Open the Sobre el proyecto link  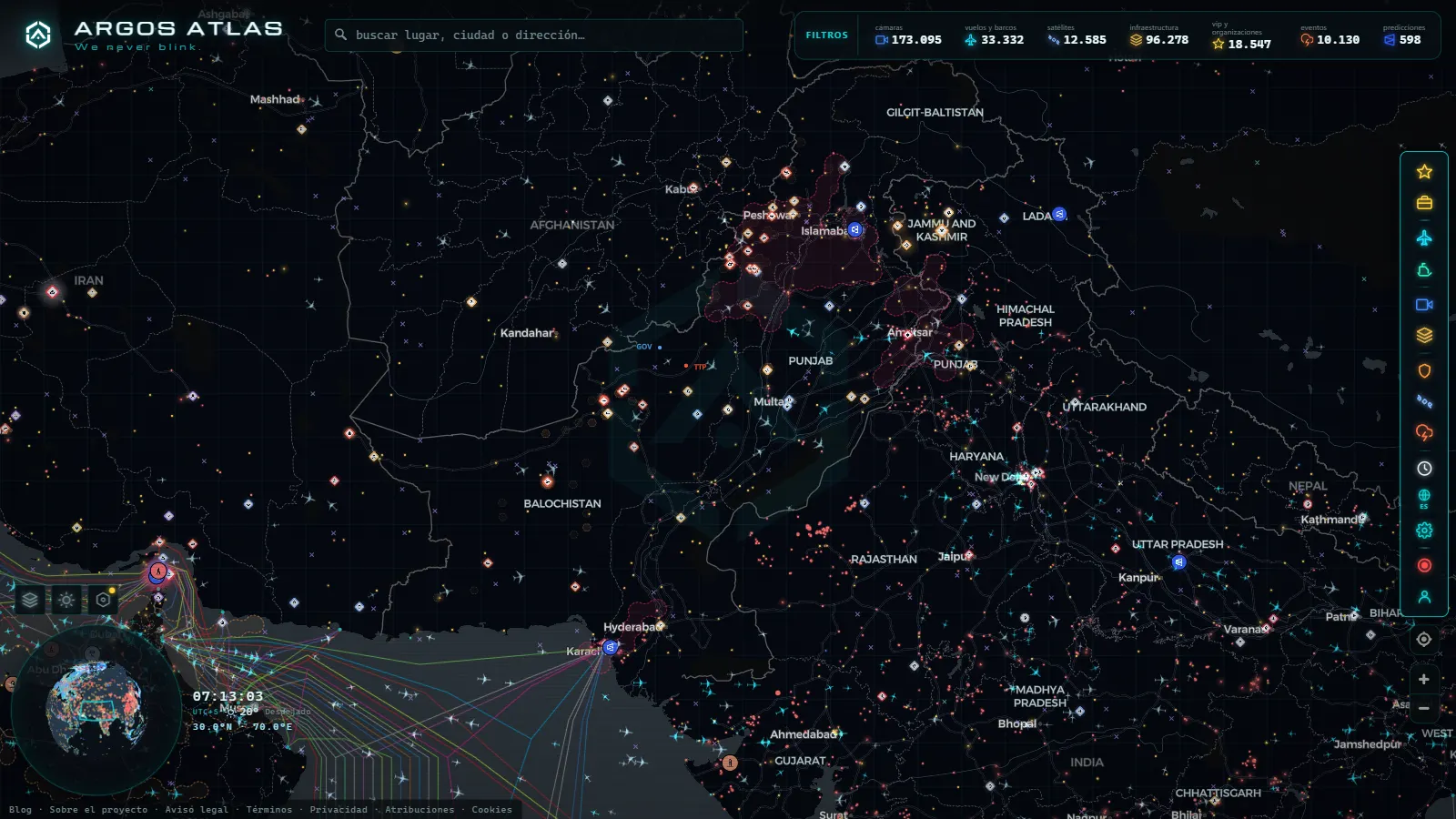point(98,809)
